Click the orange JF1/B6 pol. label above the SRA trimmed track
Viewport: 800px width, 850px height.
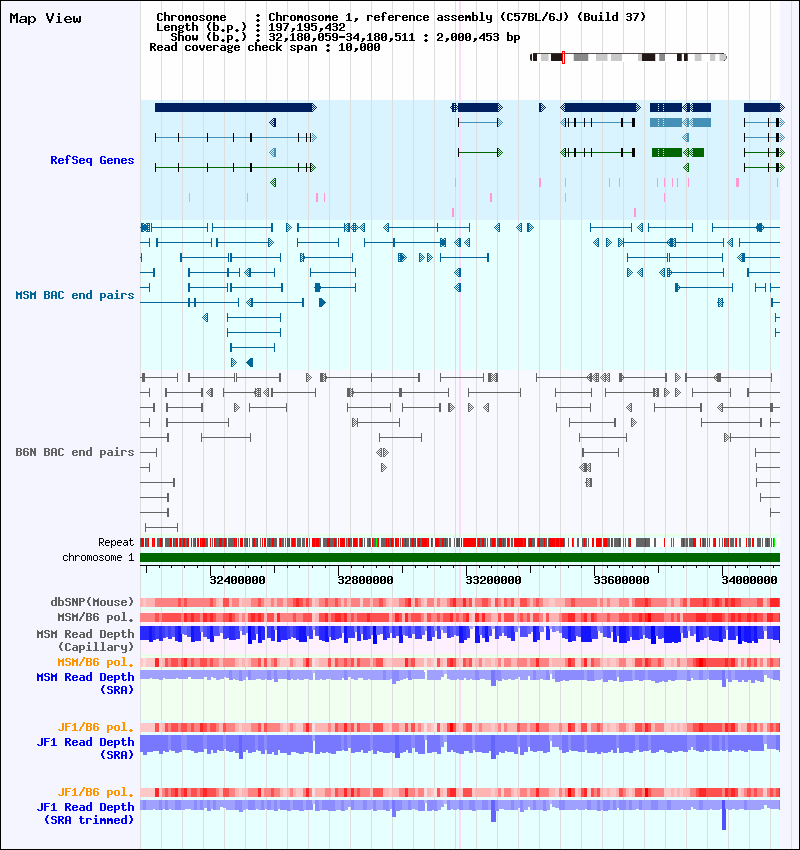[x=96, y=792]
